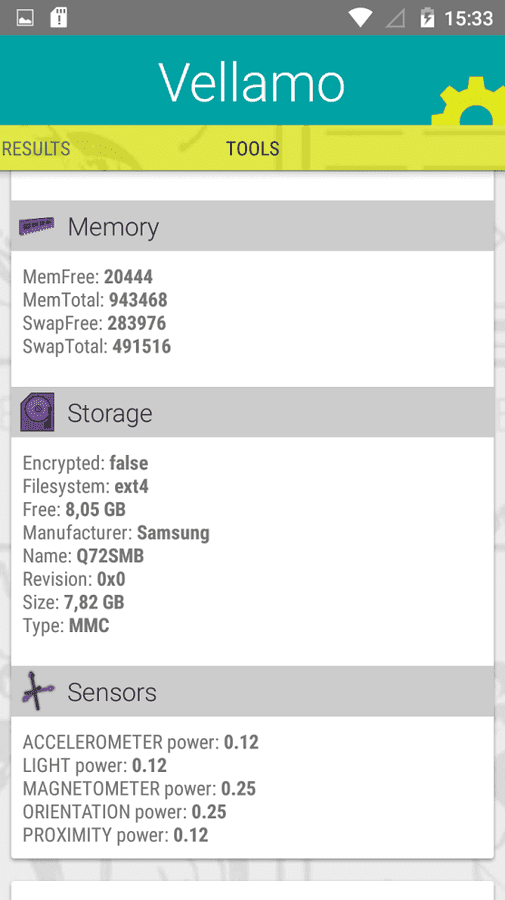
Task: Tap the Filesystem ext4 entry
Action: pos(86,486)
